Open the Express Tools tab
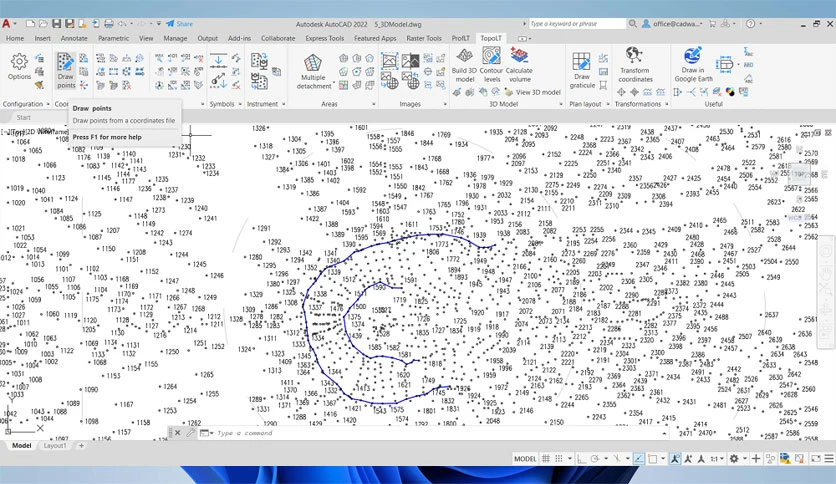This screenshot has width=836, height=484. (325, 38)
